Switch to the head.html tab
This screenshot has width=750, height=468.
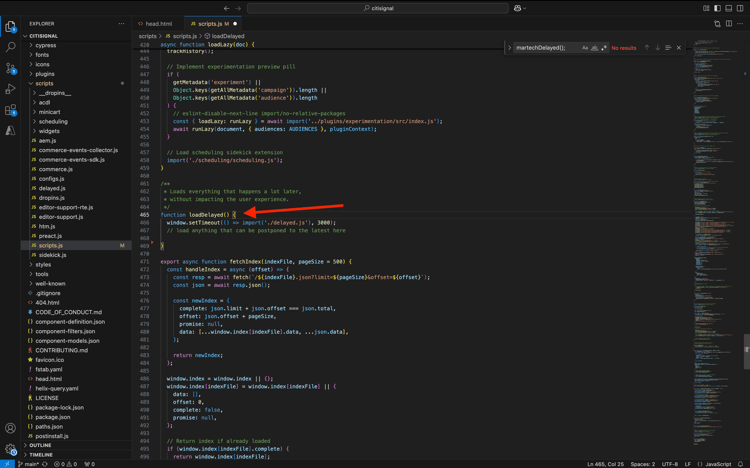(x=158, y=23)
